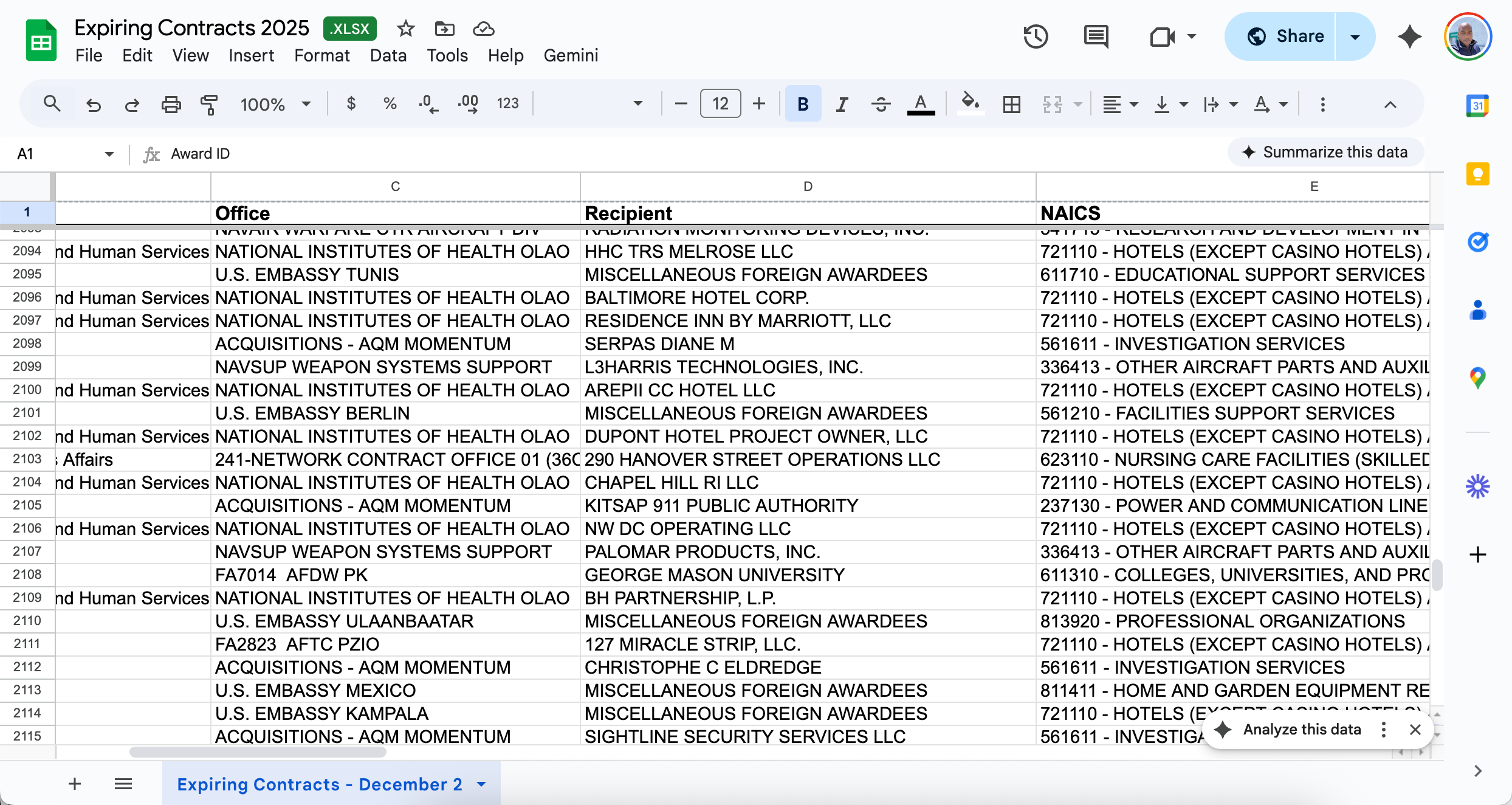The image size is (1512, 805).
Task: Toggle bold formatting
Action: [803, 105]
